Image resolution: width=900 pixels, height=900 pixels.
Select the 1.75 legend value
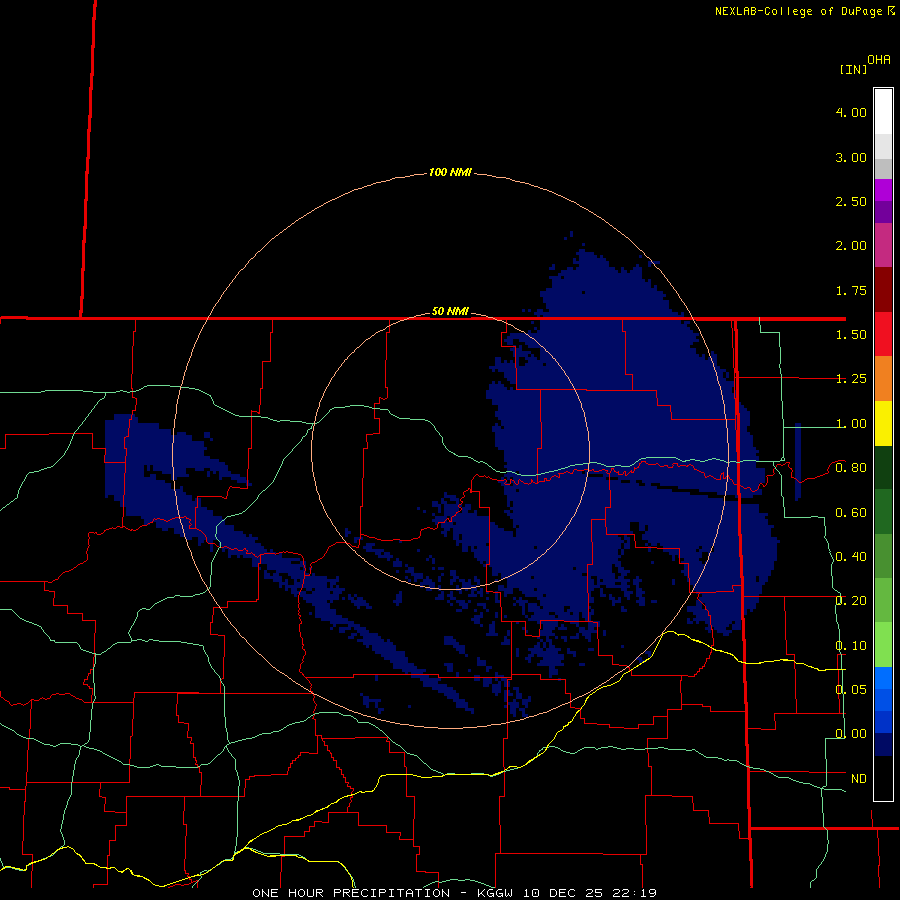pos(851,290)
